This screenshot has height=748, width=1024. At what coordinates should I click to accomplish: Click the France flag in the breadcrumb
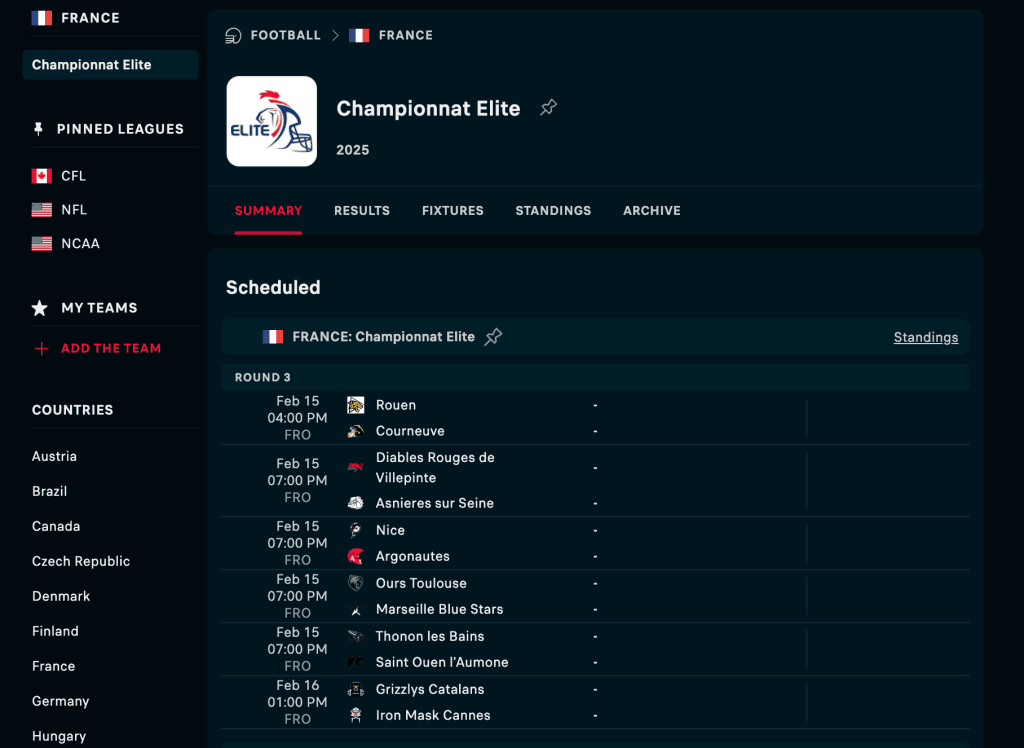359,35
